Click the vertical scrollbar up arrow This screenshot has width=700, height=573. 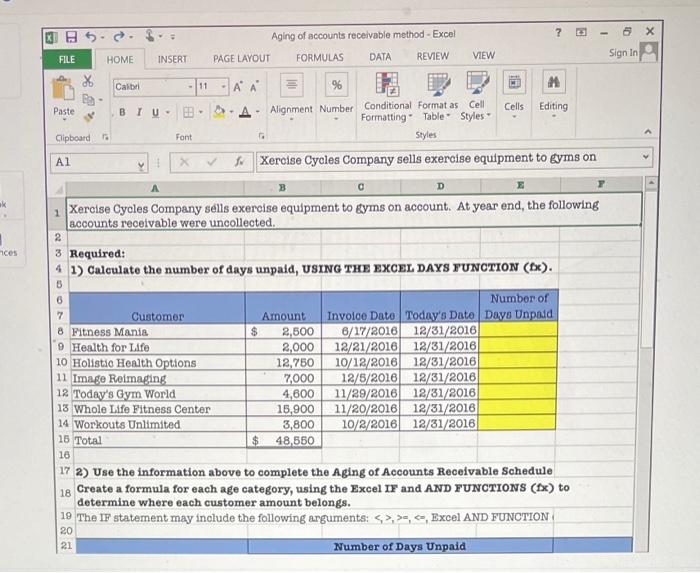coord(651,183)
